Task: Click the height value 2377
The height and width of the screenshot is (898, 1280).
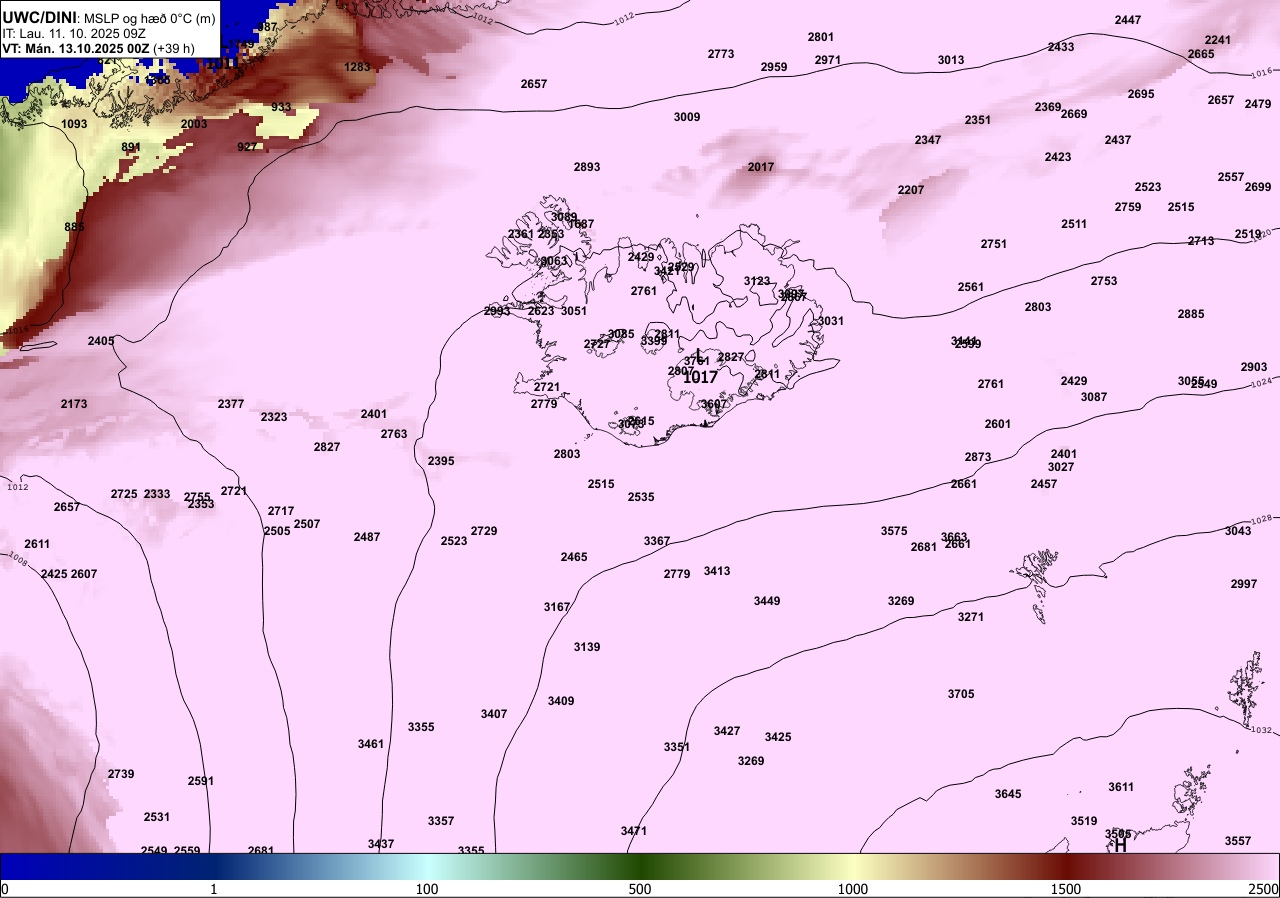Action: tap(231, 404)
